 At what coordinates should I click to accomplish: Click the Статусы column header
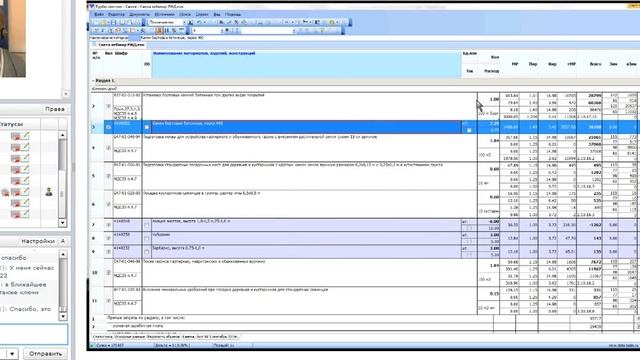pos(11,124)
